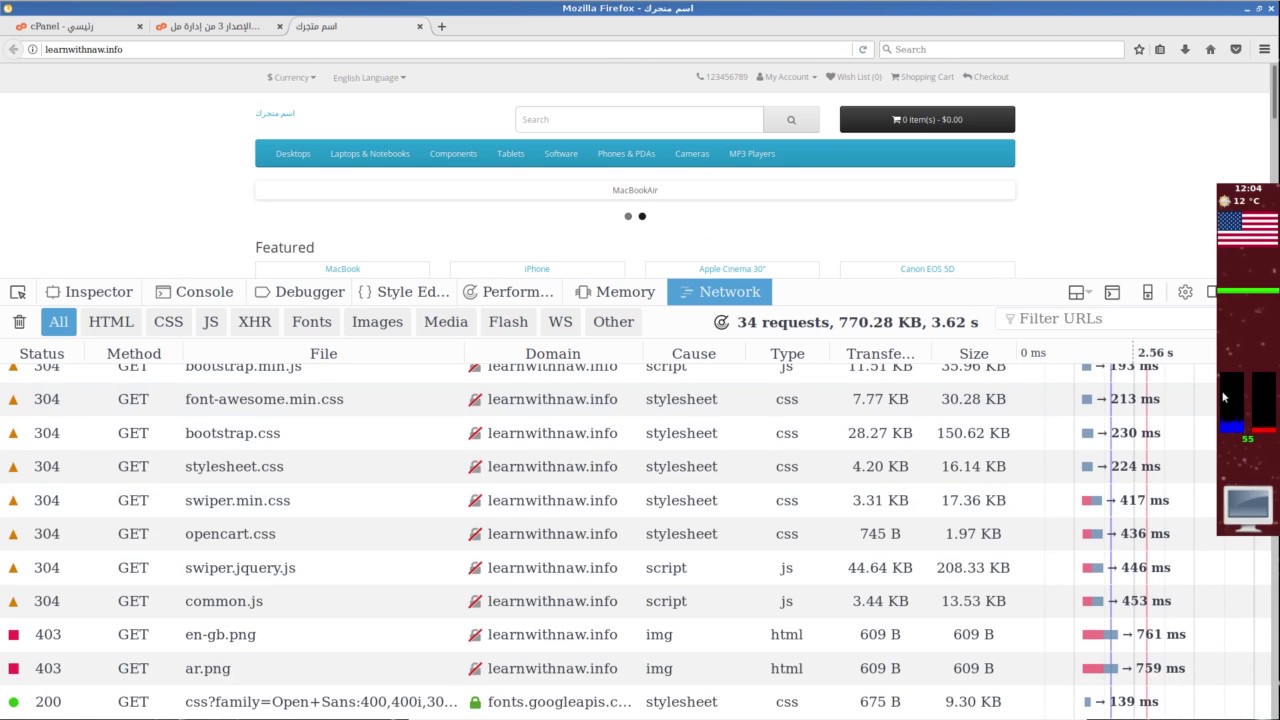Click the split console icon in devtools toolbar
Image resolution: width=1280 pixels, height=720 pixels.
coord(1112,292)
